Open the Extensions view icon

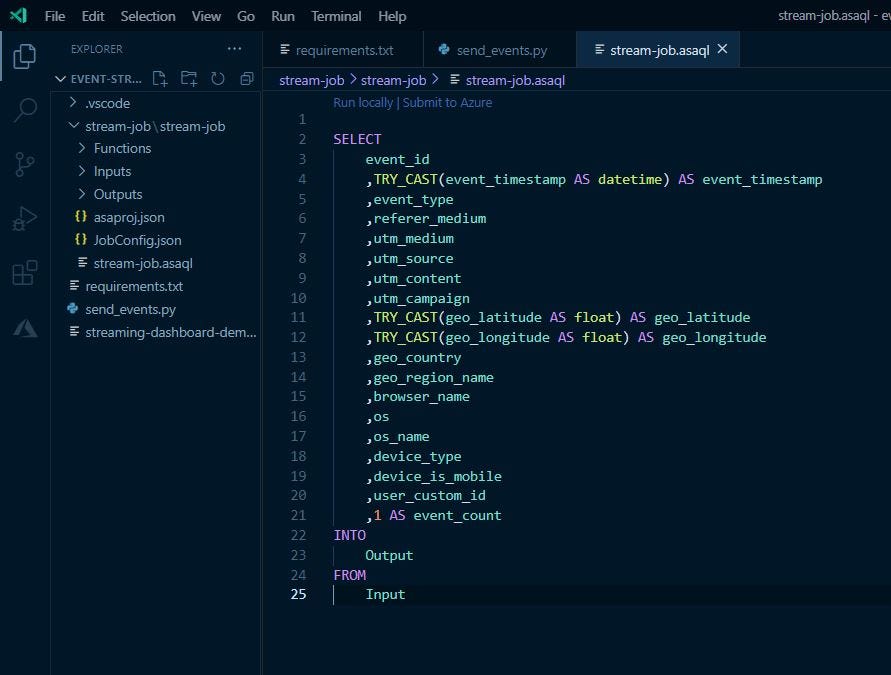[25, 272]
